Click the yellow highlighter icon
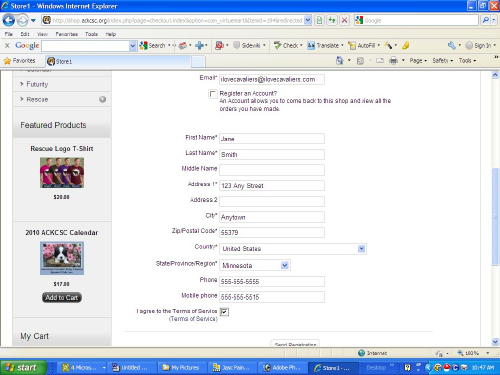The height and width of the screenshot is (375, 500). point(406,45)
